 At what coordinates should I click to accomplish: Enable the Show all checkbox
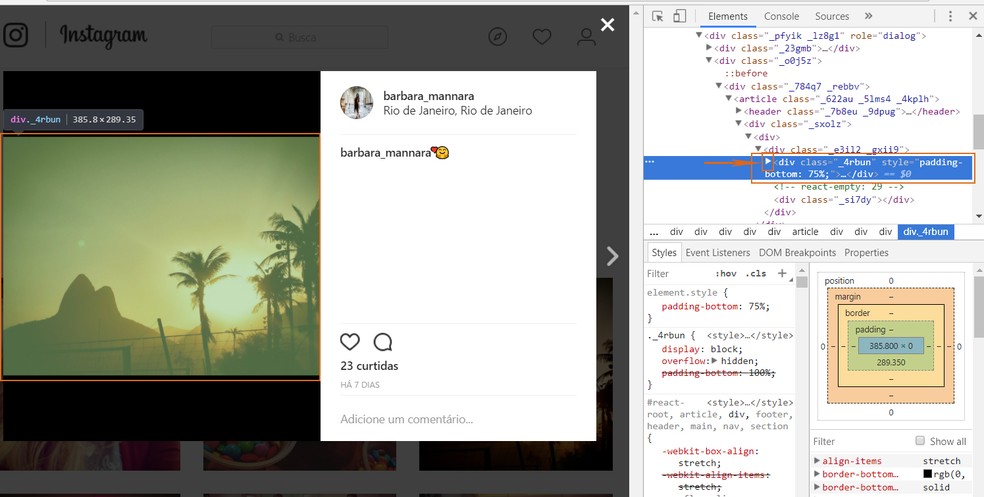coord(920,441)
